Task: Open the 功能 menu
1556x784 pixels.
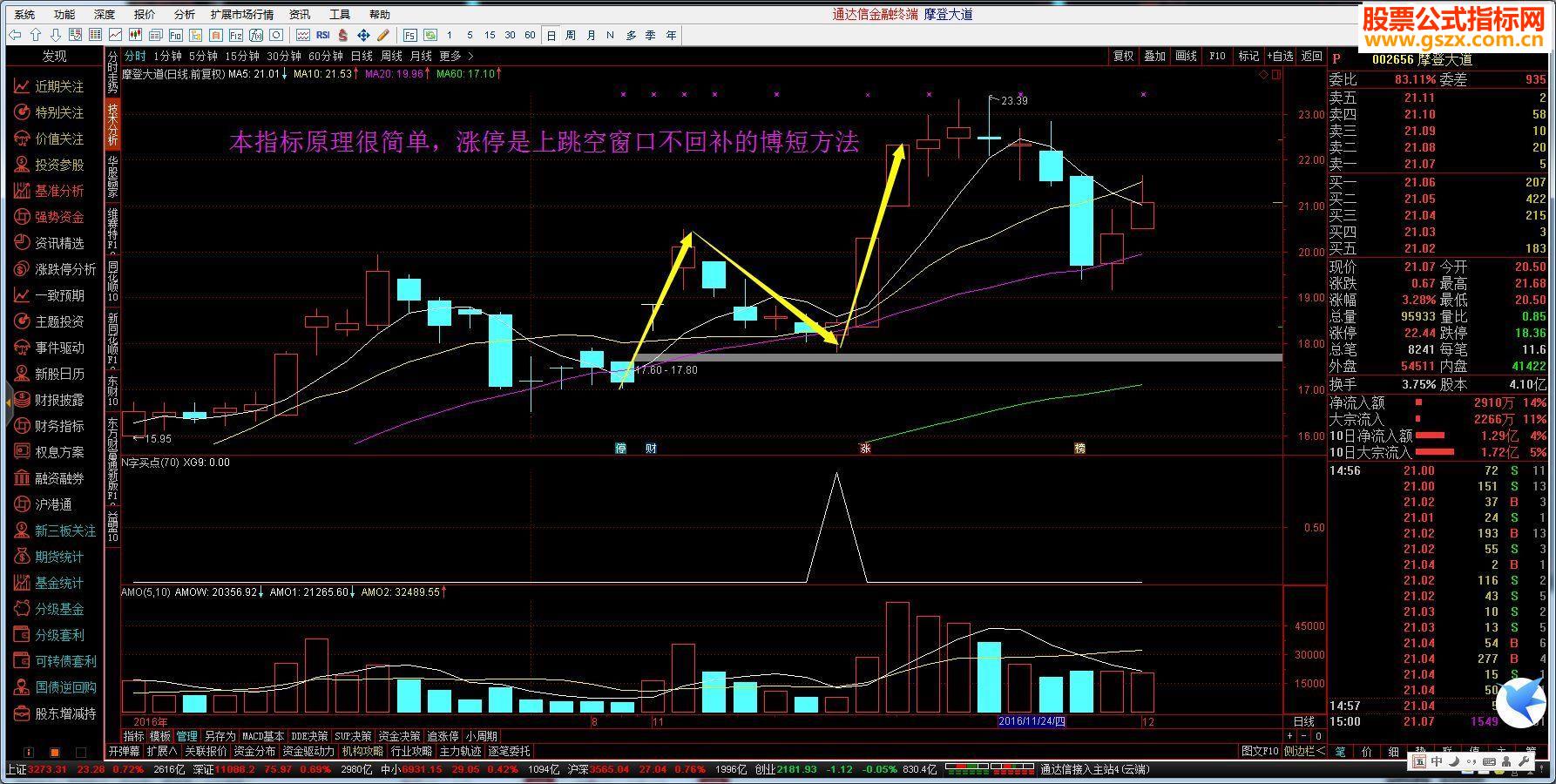Action: coord(64,14)
